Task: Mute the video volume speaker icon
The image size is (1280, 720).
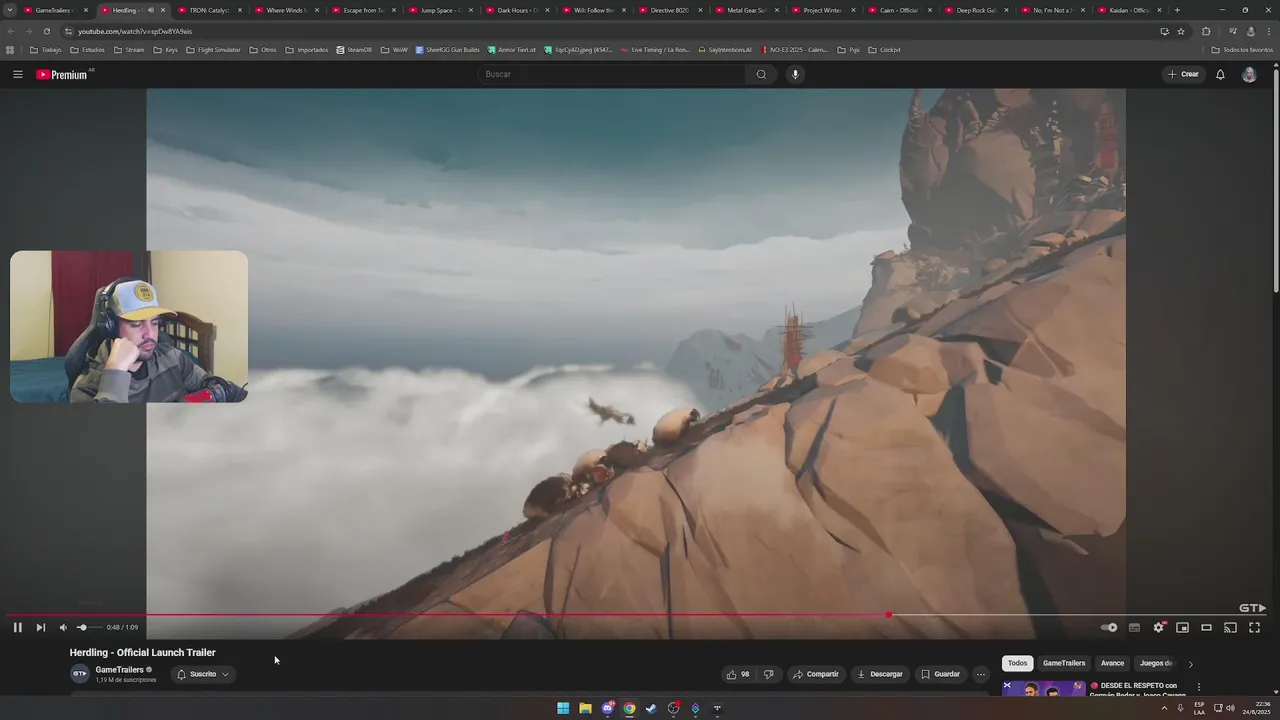Action: 63,628
